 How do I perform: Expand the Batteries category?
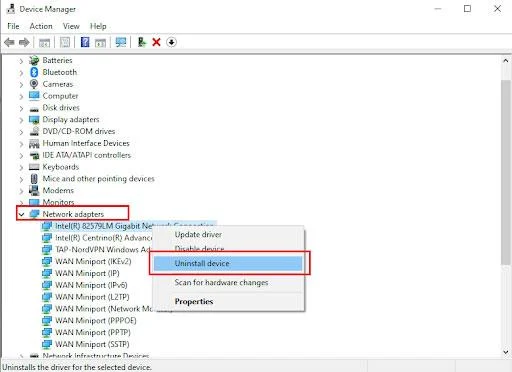coord(21,61)
